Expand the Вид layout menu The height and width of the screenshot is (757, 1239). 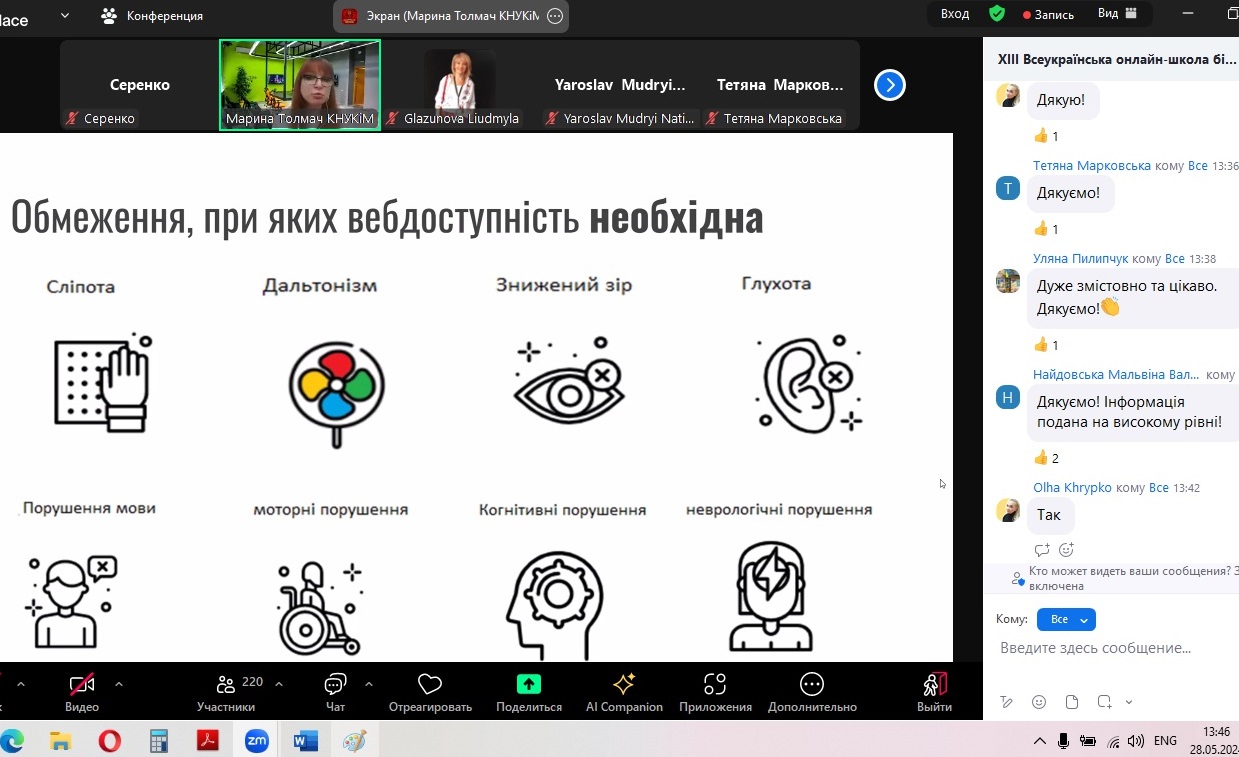click(1118, 14)
